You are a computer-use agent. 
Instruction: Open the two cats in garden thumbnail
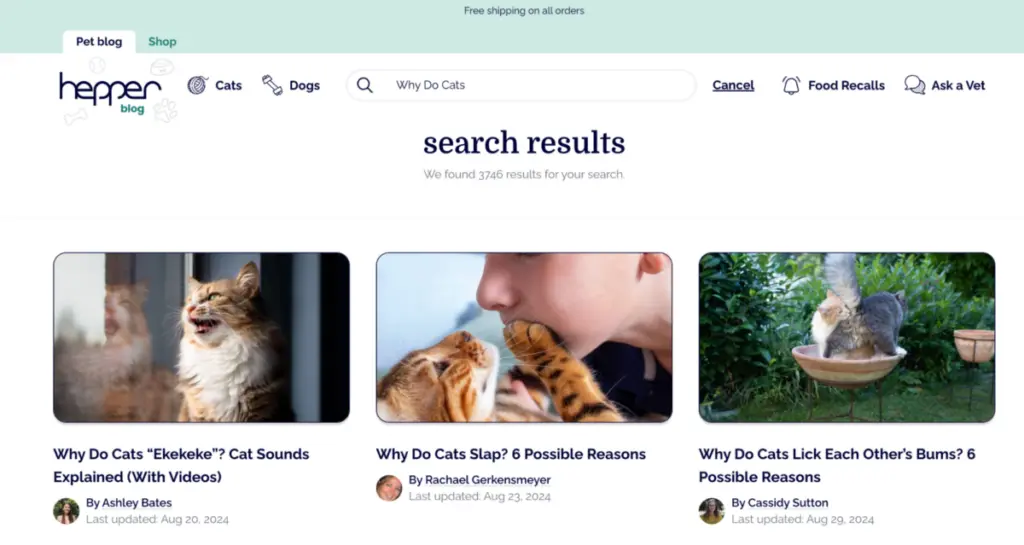(846, 337)
